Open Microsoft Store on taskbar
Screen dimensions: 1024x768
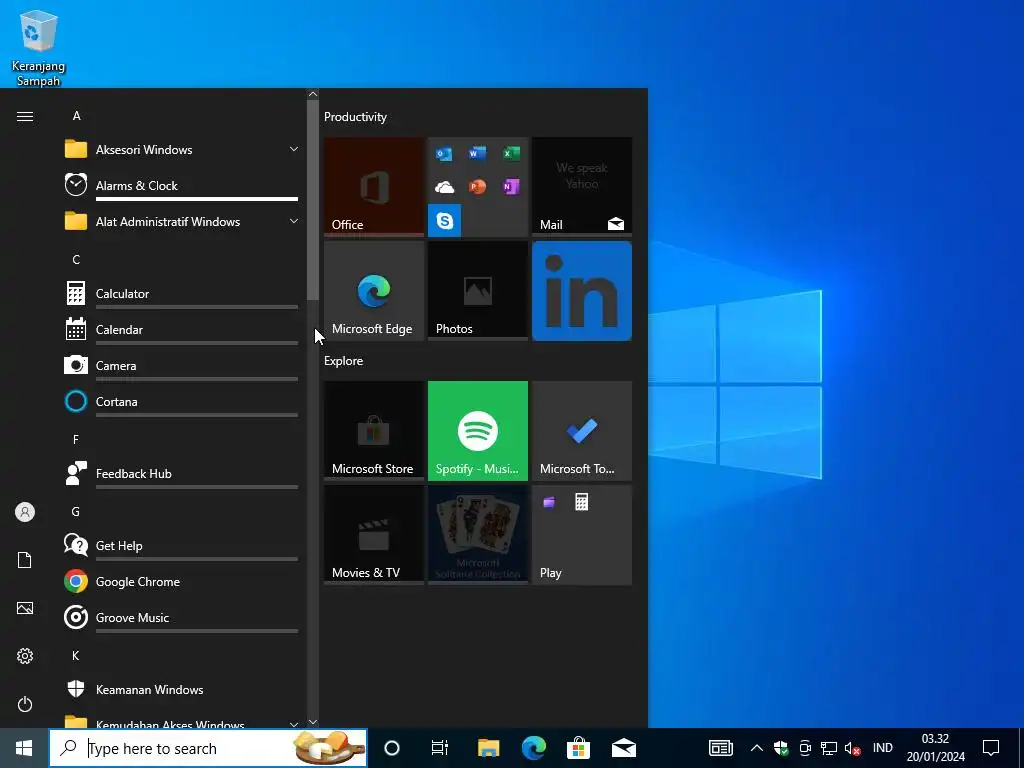pyautogui.click(x=579, y=748)
